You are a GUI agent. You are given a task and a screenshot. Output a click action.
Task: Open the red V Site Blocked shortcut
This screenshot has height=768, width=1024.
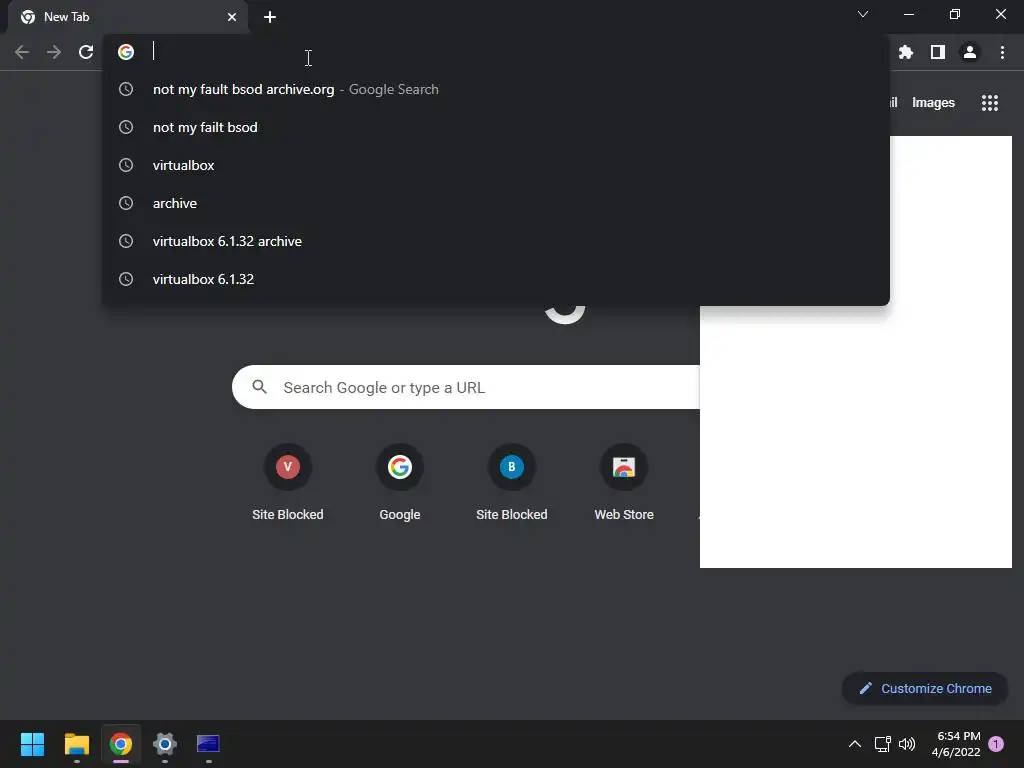tap(287, 483)
